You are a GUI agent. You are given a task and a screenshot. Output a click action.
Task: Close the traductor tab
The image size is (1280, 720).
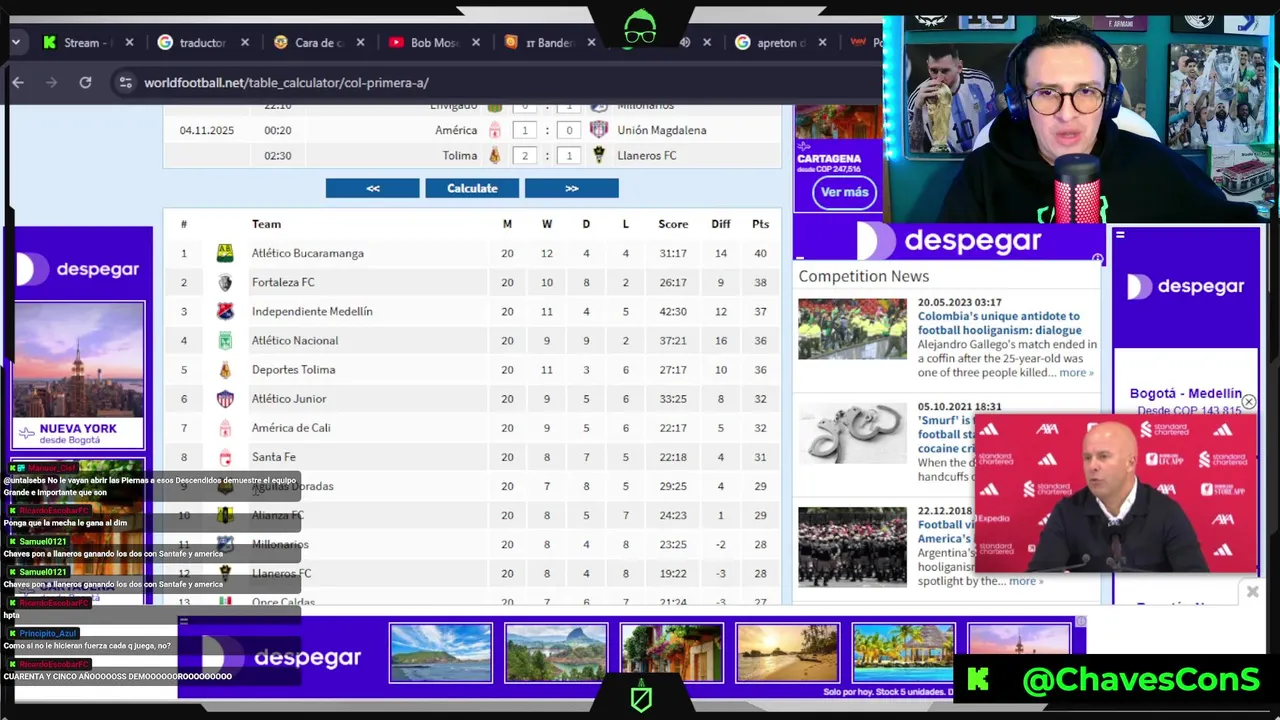click(x=246, y=43)
